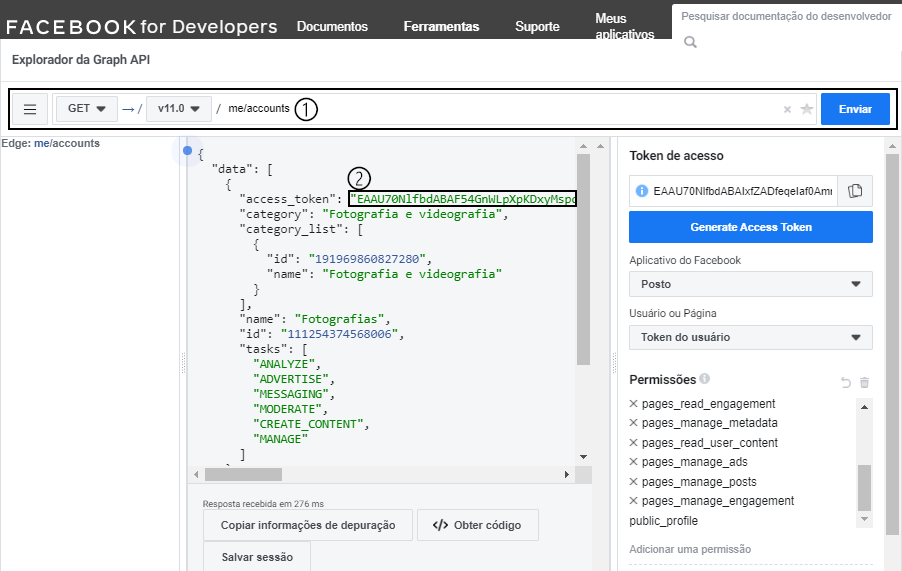902x571 pixels.
Task: Click the response vertical scrollbar thumb
Action: tap(583, 259)
